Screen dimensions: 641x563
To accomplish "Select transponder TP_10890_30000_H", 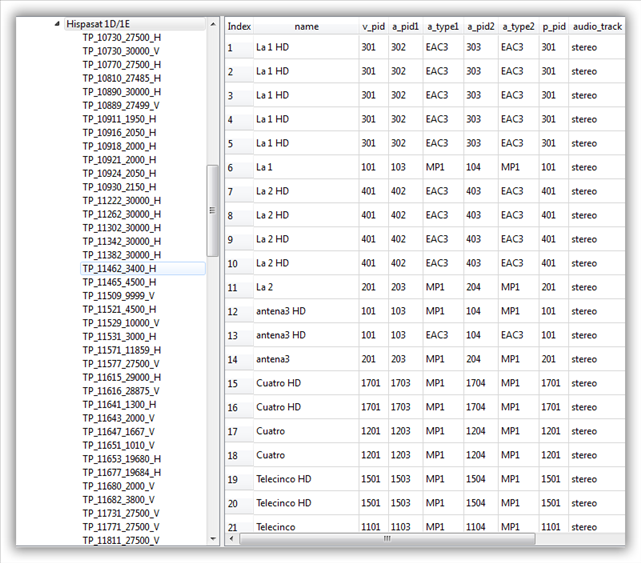I will 122,92.
